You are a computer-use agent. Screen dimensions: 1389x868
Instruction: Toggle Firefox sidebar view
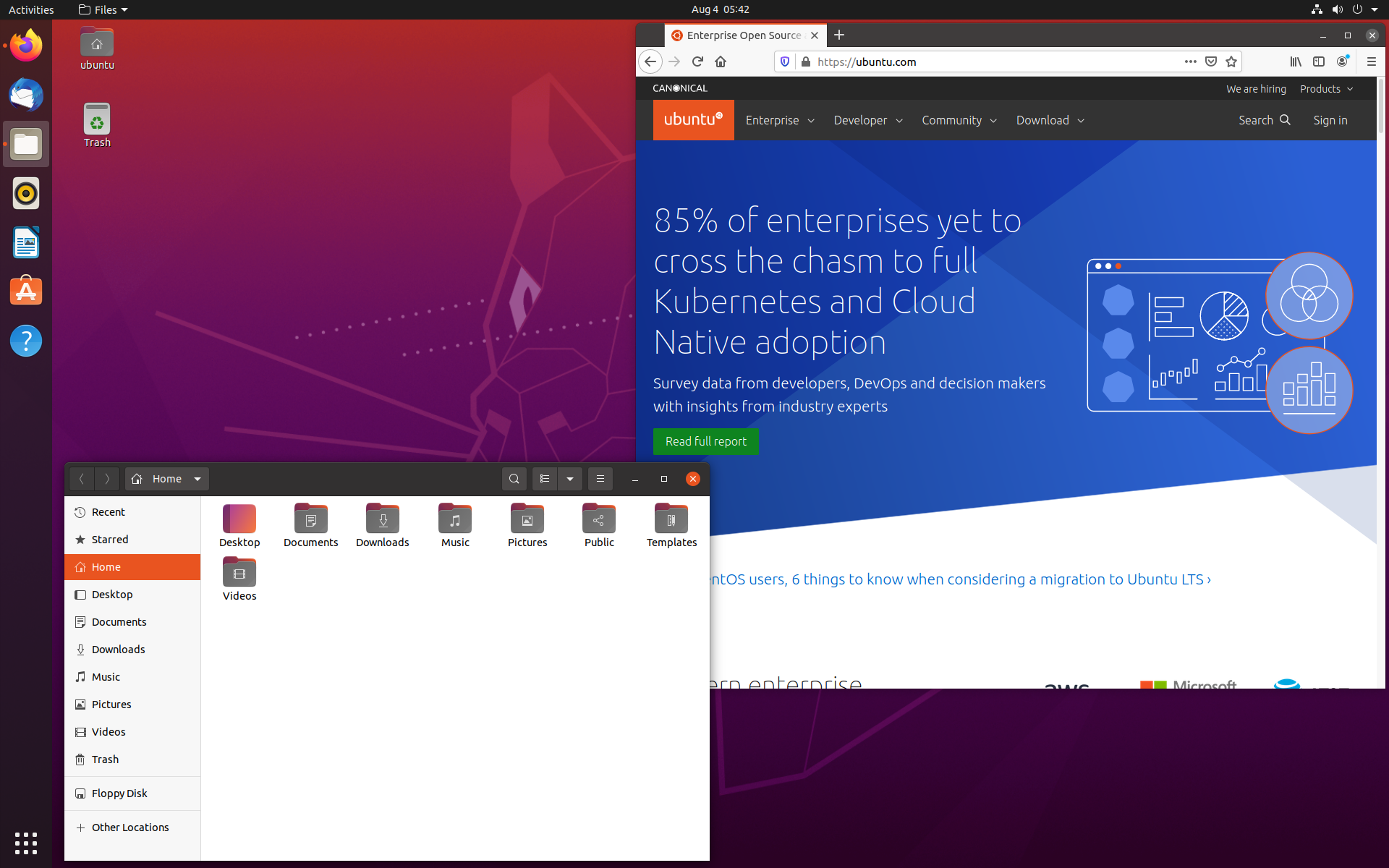point(1319,61)
